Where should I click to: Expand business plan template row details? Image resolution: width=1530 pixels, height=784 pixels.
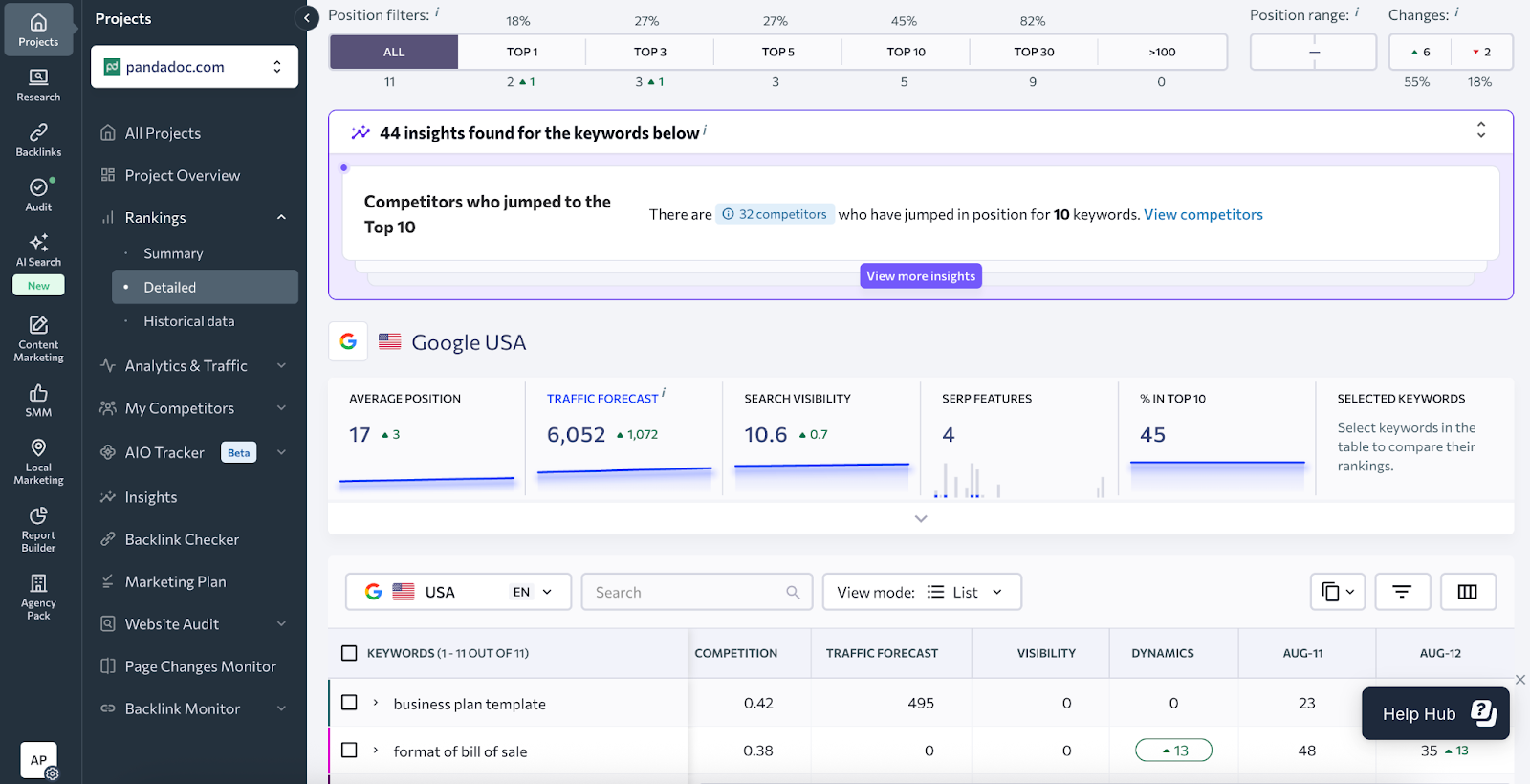click(x=376, y=703)
